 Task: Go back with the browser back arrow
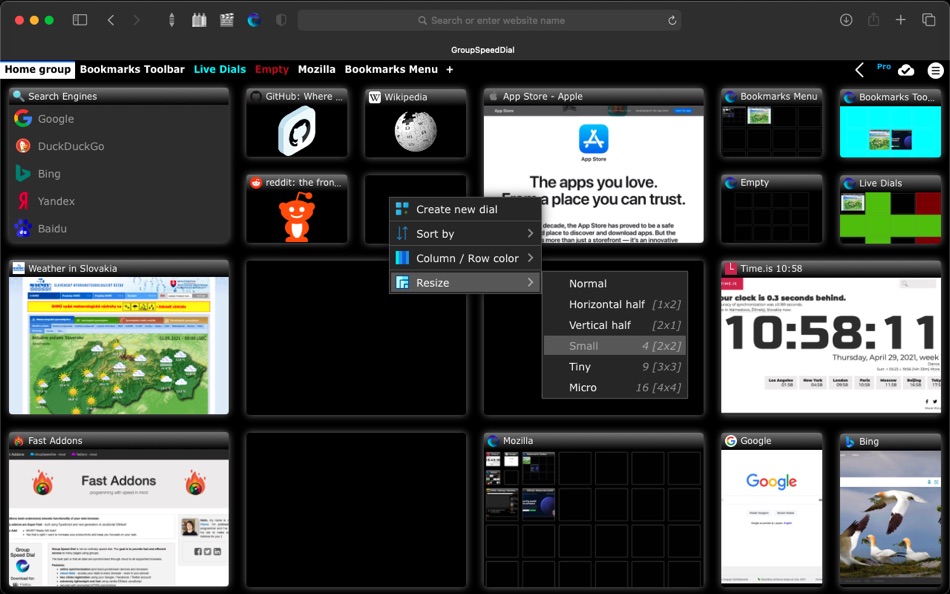pyautogui.click(x=111, y=20)
